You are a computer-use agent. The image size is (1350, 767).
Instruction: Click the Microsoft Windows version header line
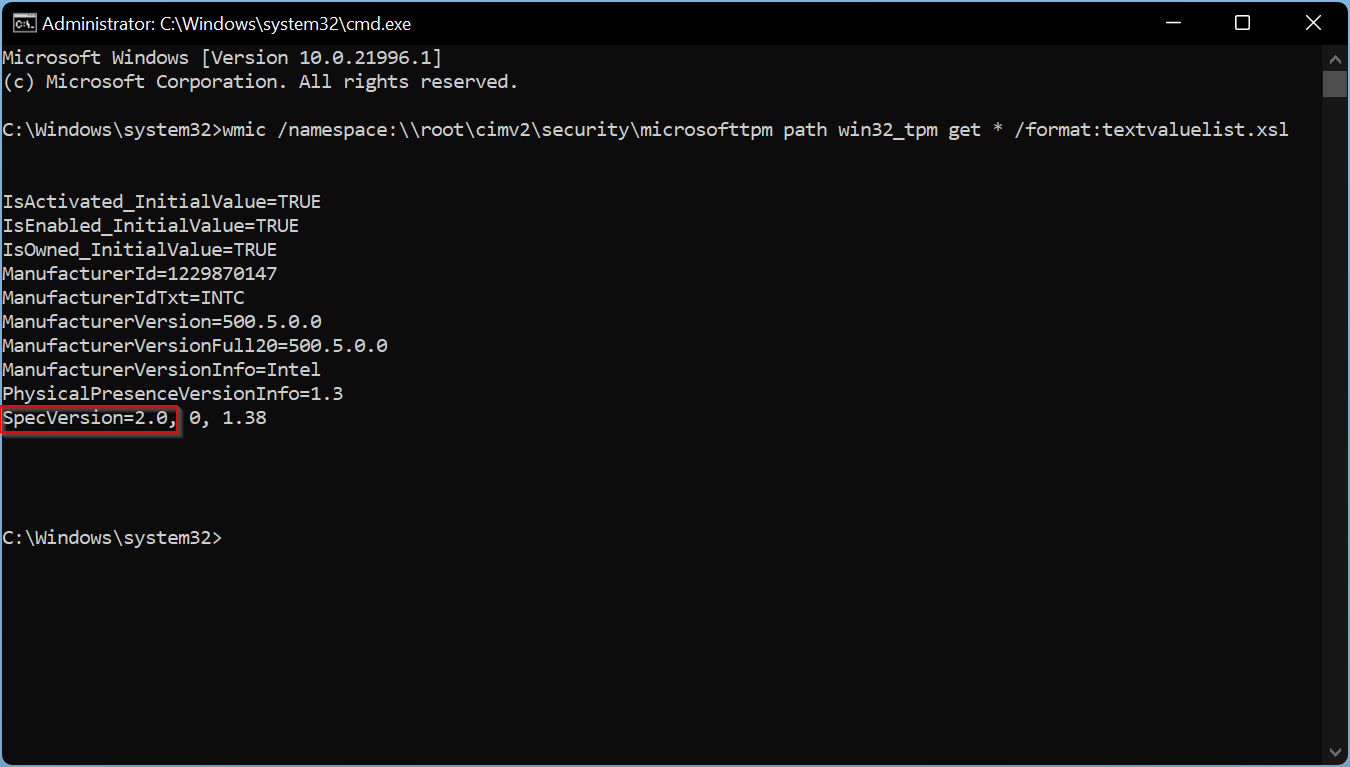pyautogui.click(x=222, y=58)
